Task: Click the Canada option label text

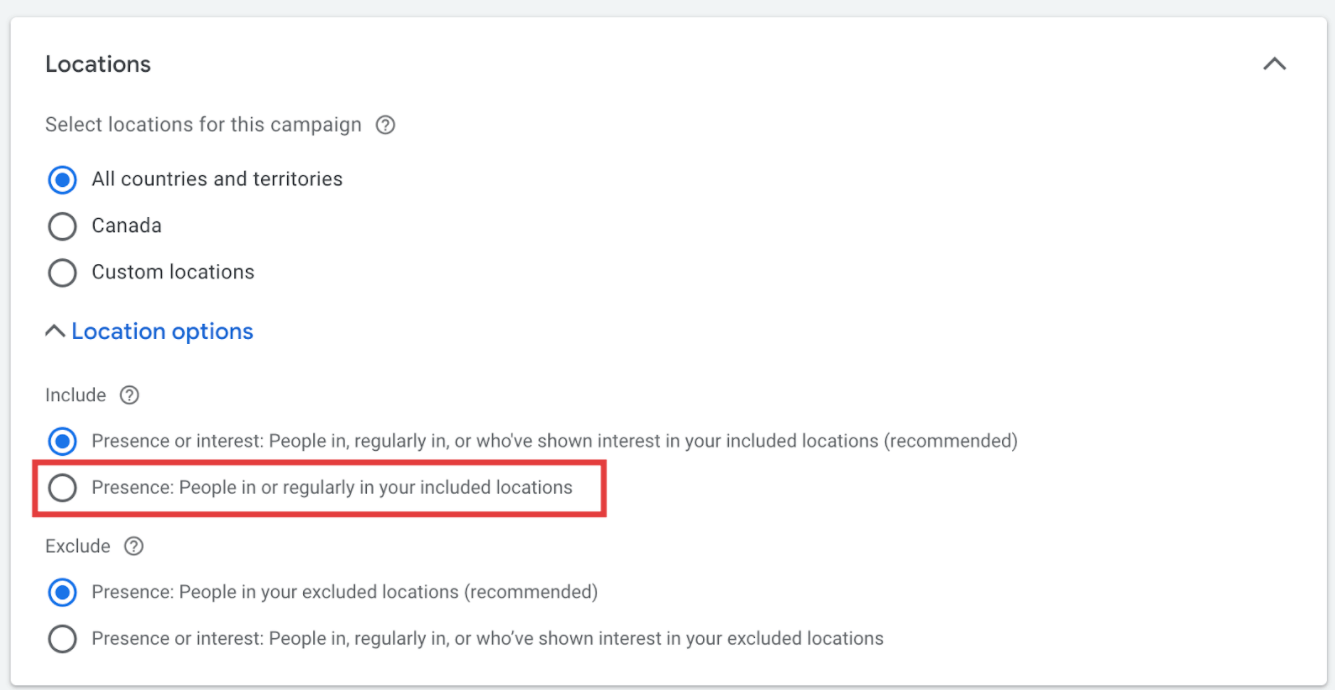Action: coord(127,225)
